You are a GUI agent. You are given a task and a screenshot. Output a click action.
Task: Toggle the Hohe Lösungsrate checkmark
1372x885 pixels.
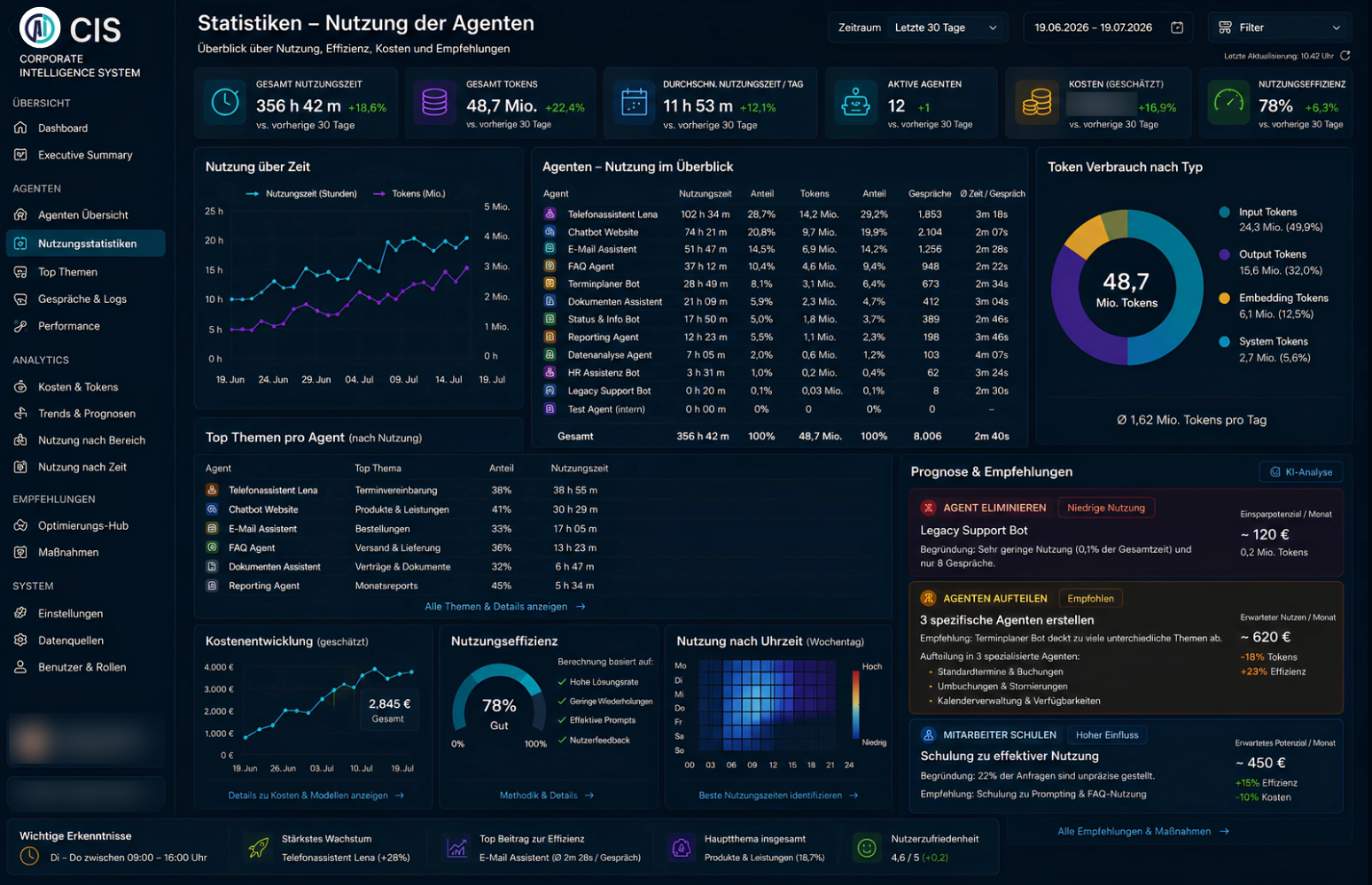(x=562, y=681)
